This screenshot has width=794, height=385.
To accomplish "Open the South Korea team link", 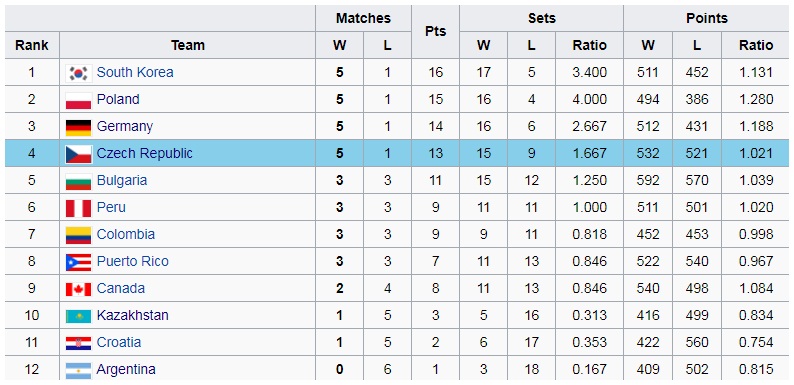I will coord(135,72).
